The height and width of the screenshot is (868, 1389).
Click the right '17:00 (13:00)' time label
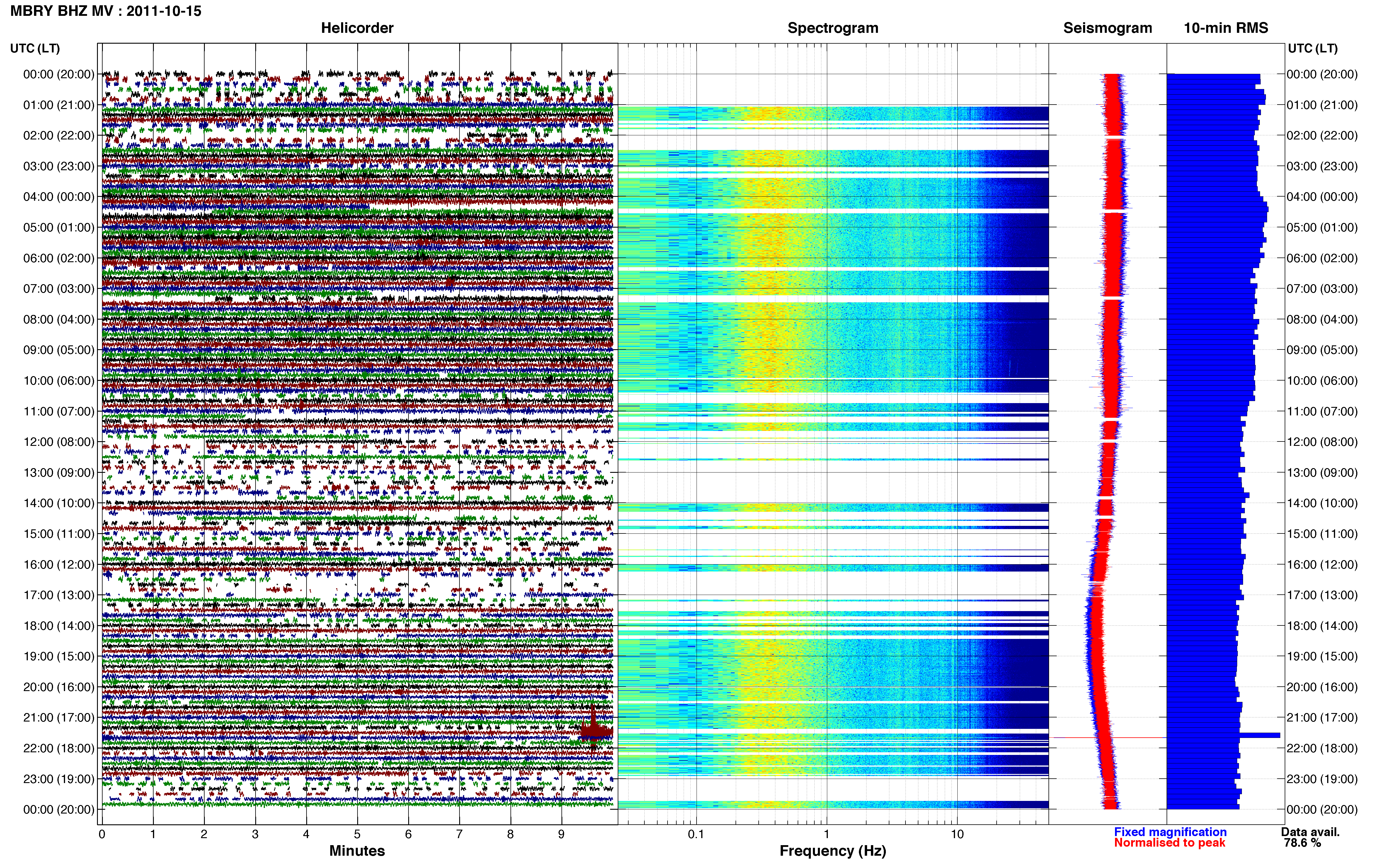coord(1322,595)
